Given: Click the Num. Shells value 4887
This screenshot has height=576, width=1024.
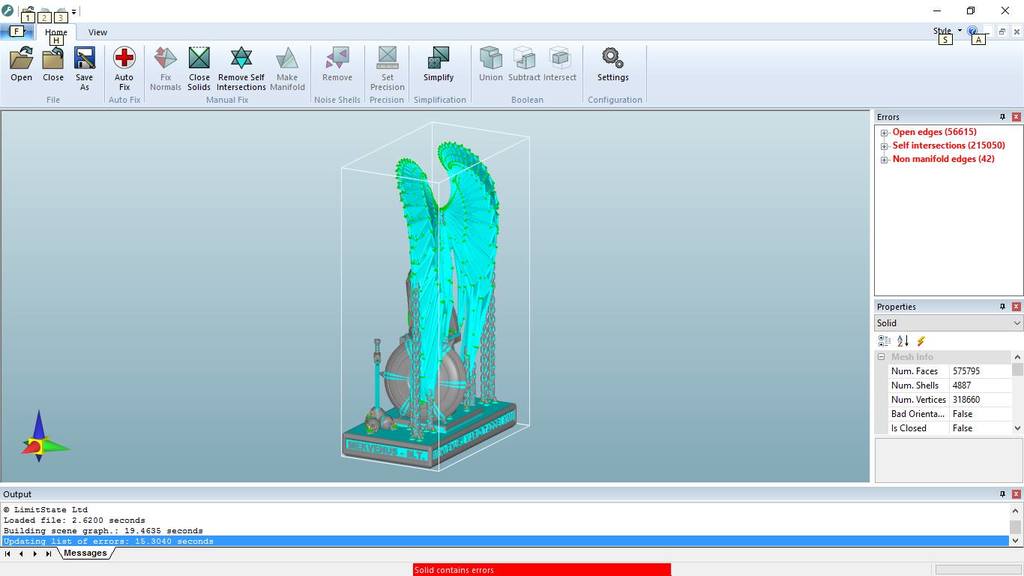Looking at the screenshot, I should click(x=980, y=385).
